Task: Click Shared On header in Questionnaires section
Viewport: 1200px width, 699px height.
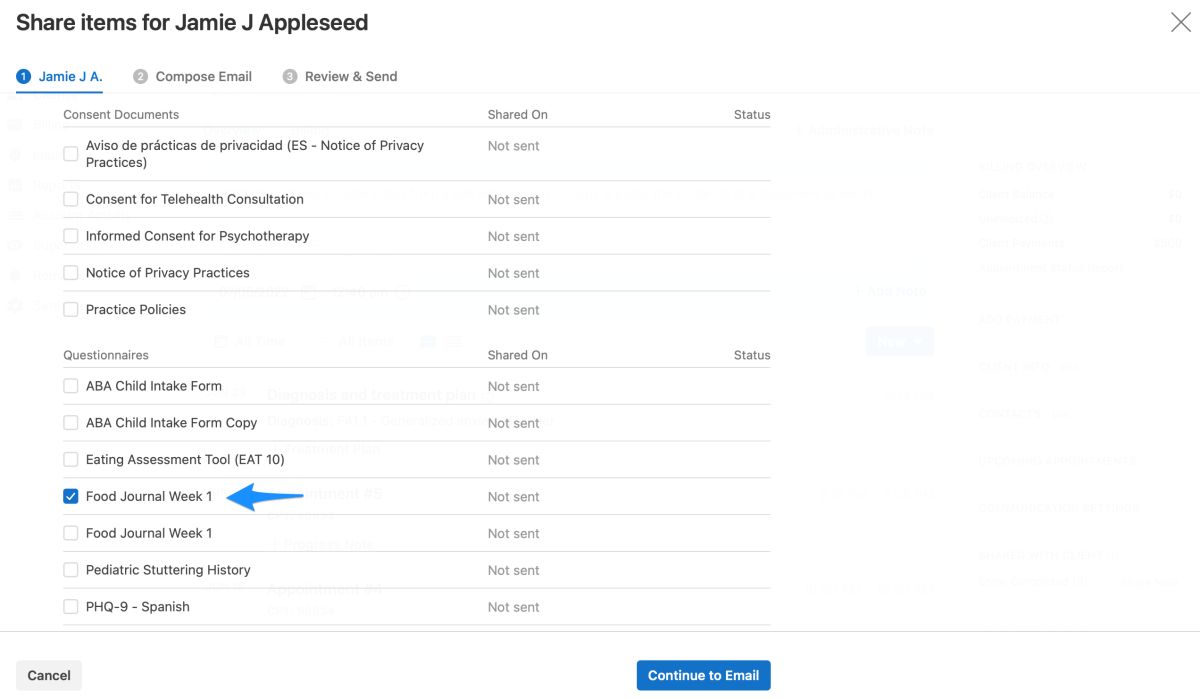Action: pyautogui.click(x=518, y=355)
